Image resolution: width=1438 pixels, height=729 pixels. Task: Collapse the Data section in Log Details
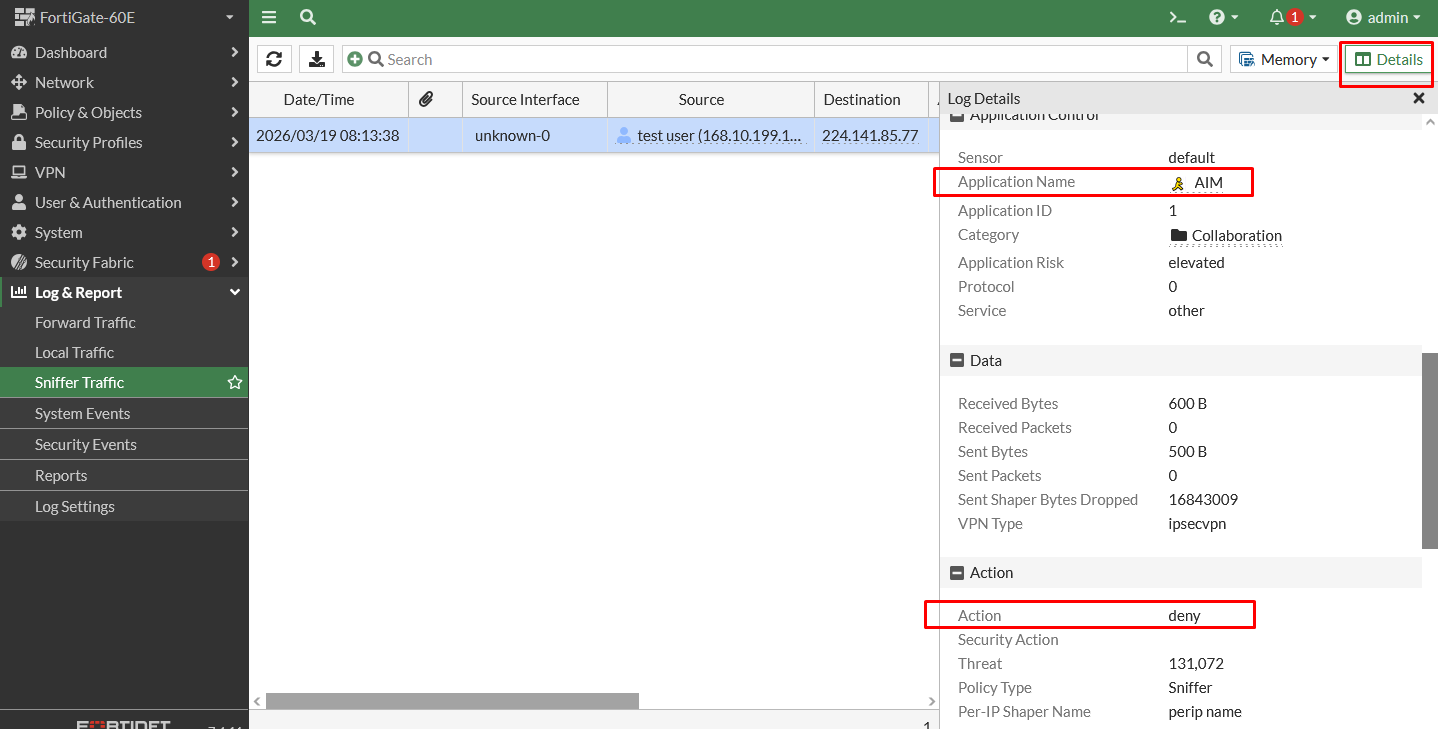pyautogui.click(x=957, y=360)
